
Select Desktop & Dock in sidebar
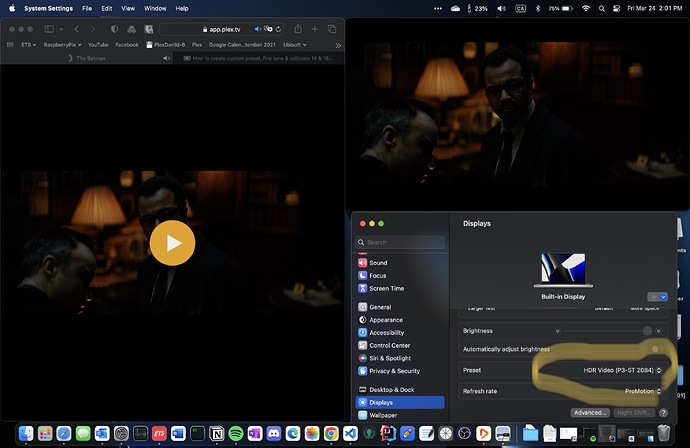[400, 390]
